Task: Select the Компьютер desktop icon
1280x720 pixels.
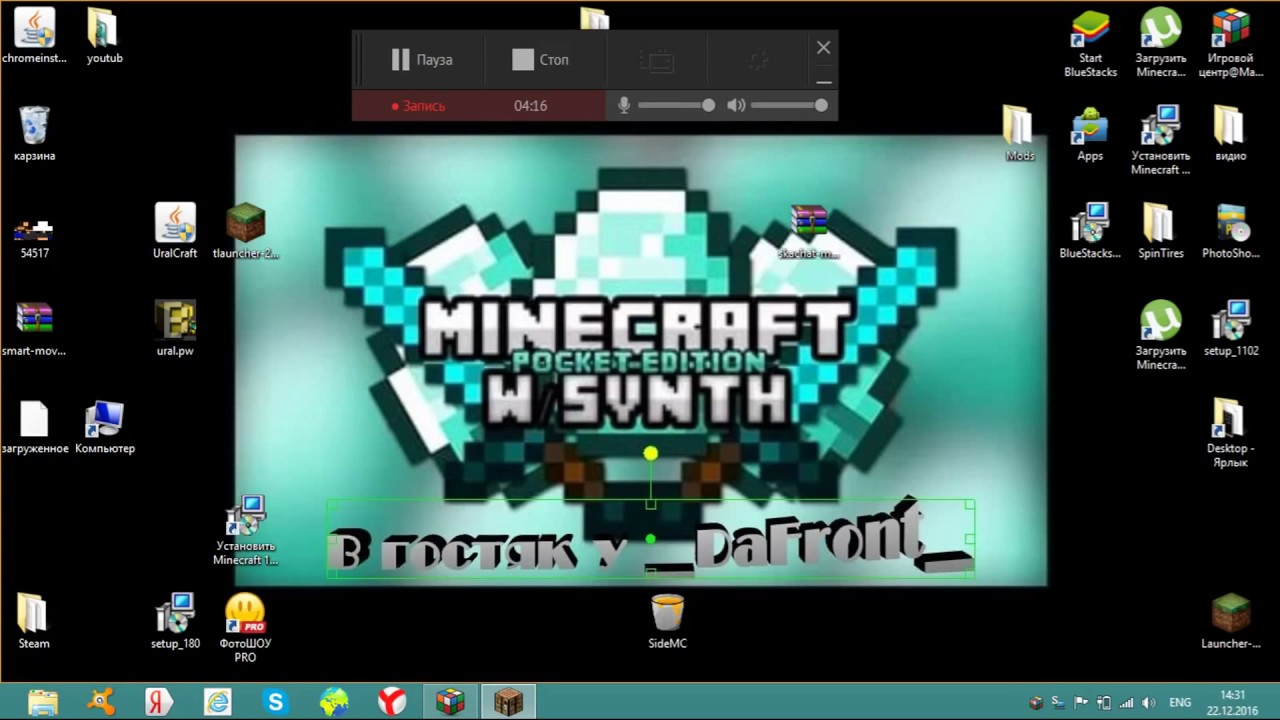Action: point(104,427)
